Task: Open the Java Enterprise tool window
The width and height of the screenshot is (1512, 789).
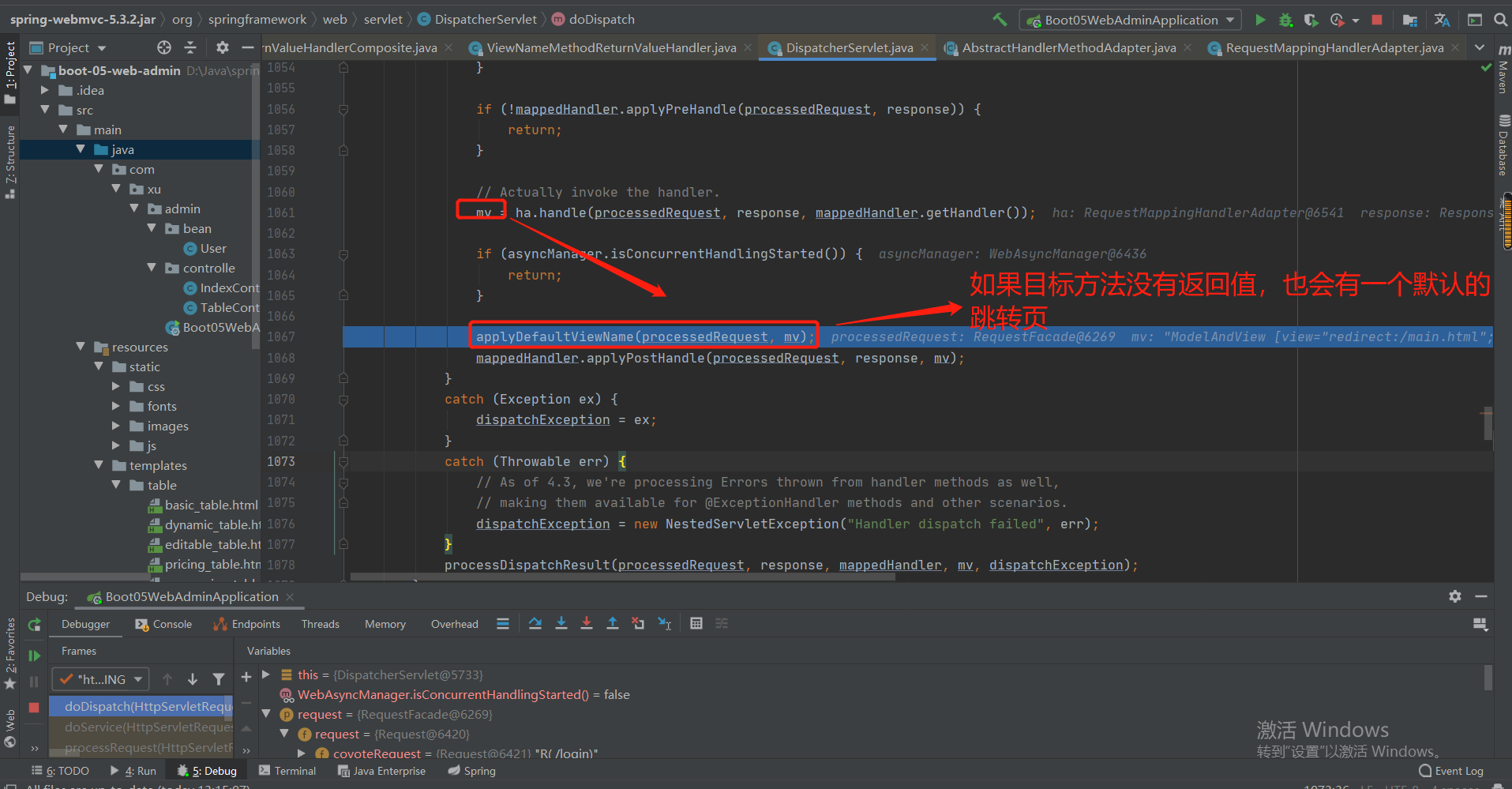Action: [x=382, y=771]
